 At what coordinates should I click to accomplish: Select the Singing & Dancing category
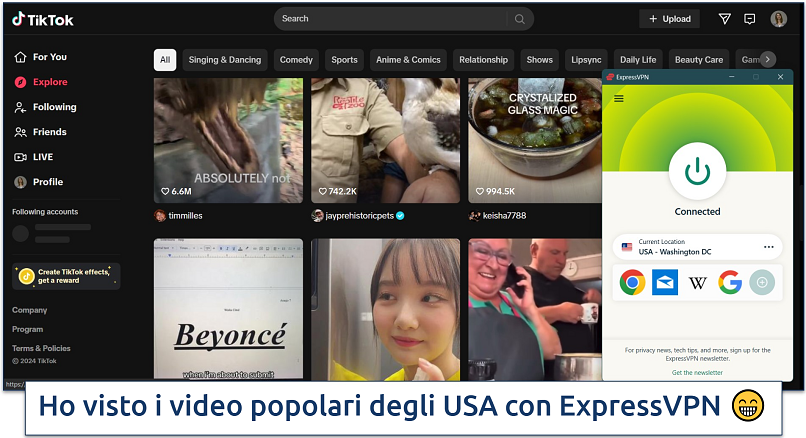225,60
